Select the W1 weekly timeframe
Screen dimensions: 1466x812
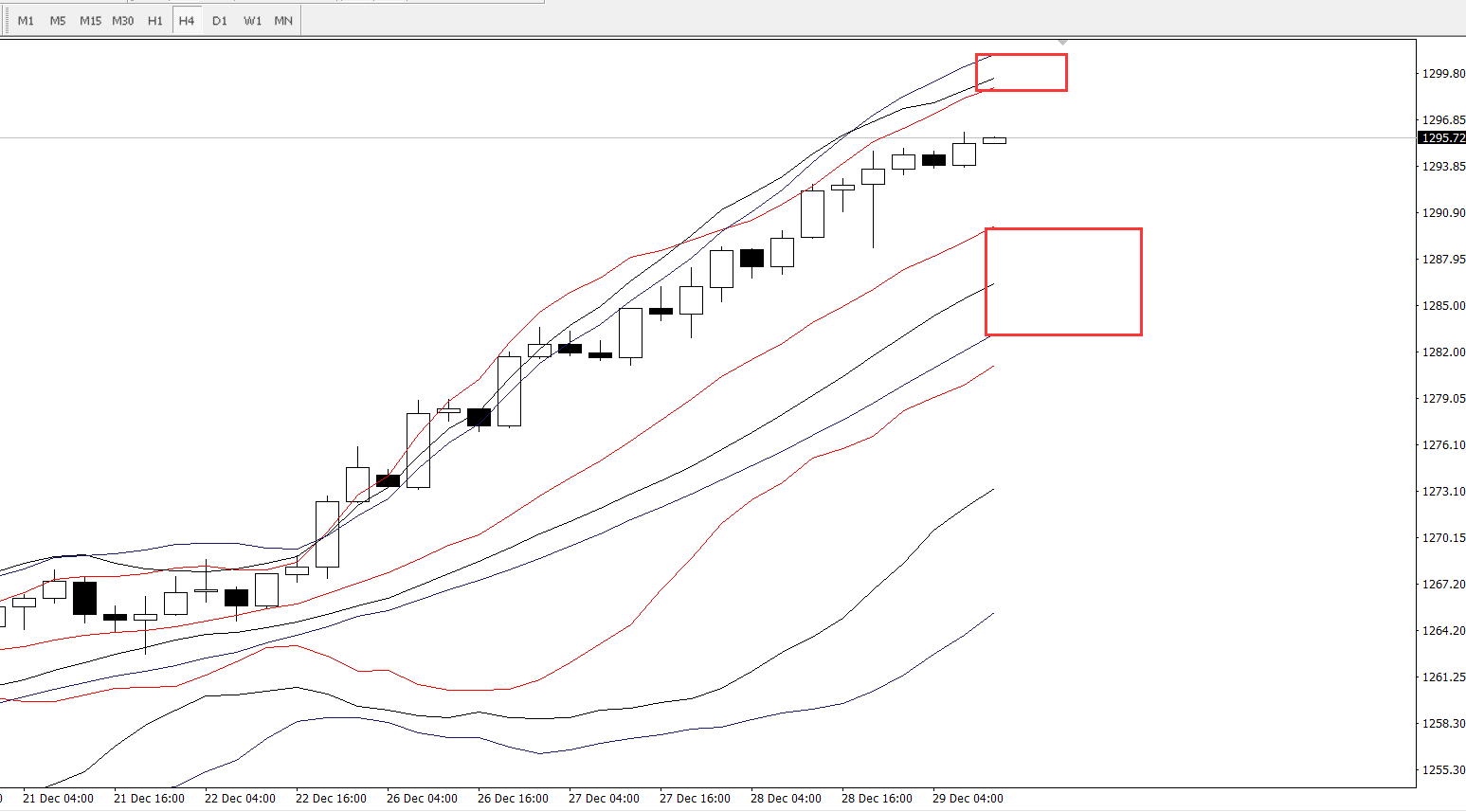click(252, 21)
